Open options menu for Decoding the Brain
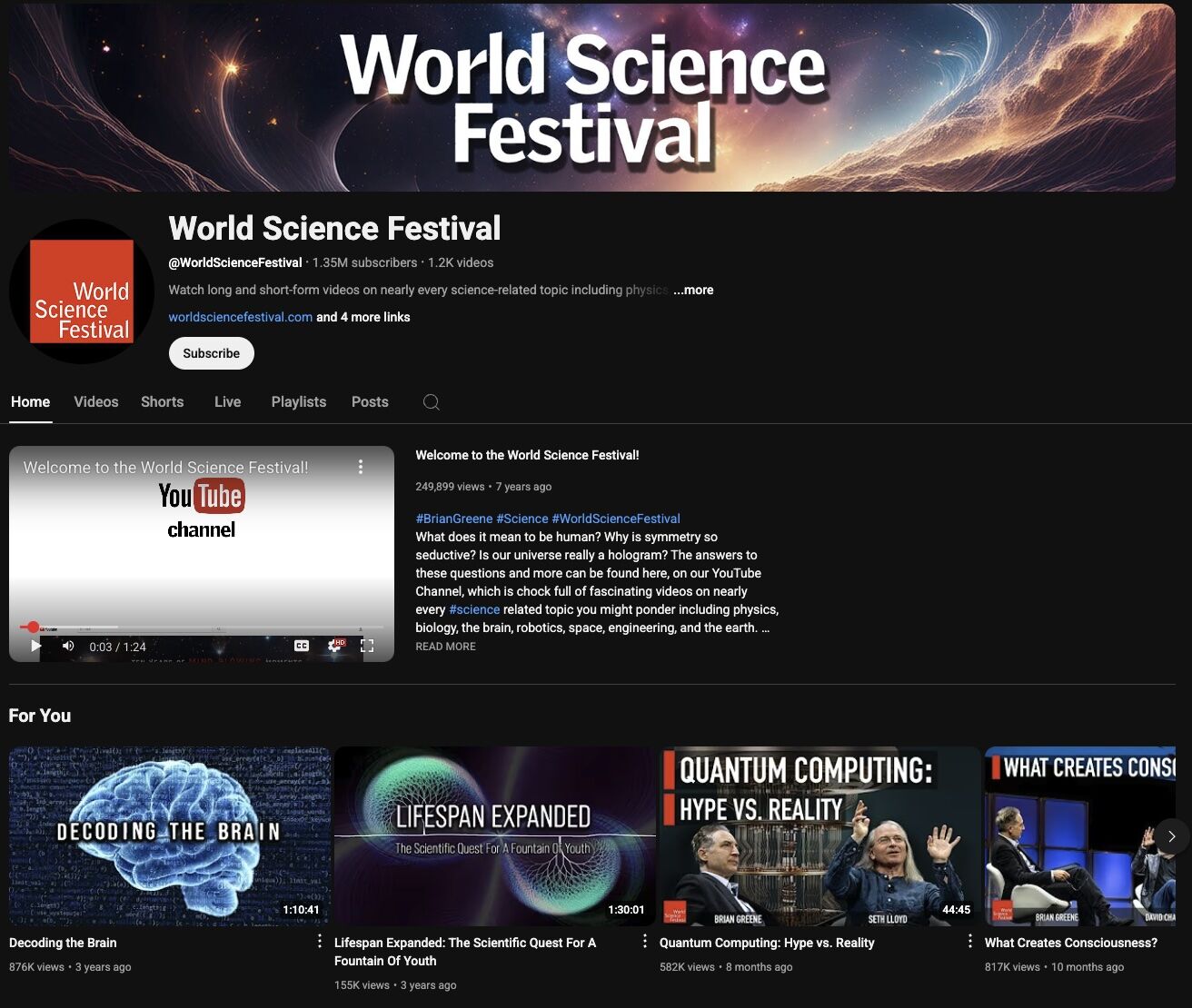The height and width of the screenshot is (1008, 1192). [x=319, y=942]
